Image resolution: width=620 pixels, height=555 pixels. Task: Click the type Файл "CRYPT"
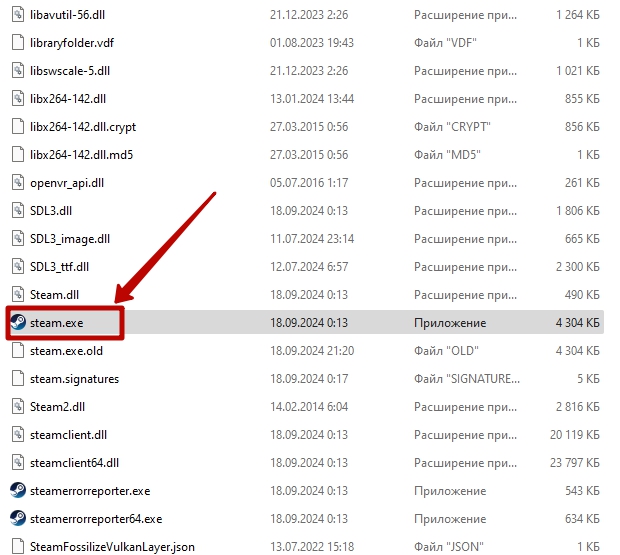coord(452,127)
